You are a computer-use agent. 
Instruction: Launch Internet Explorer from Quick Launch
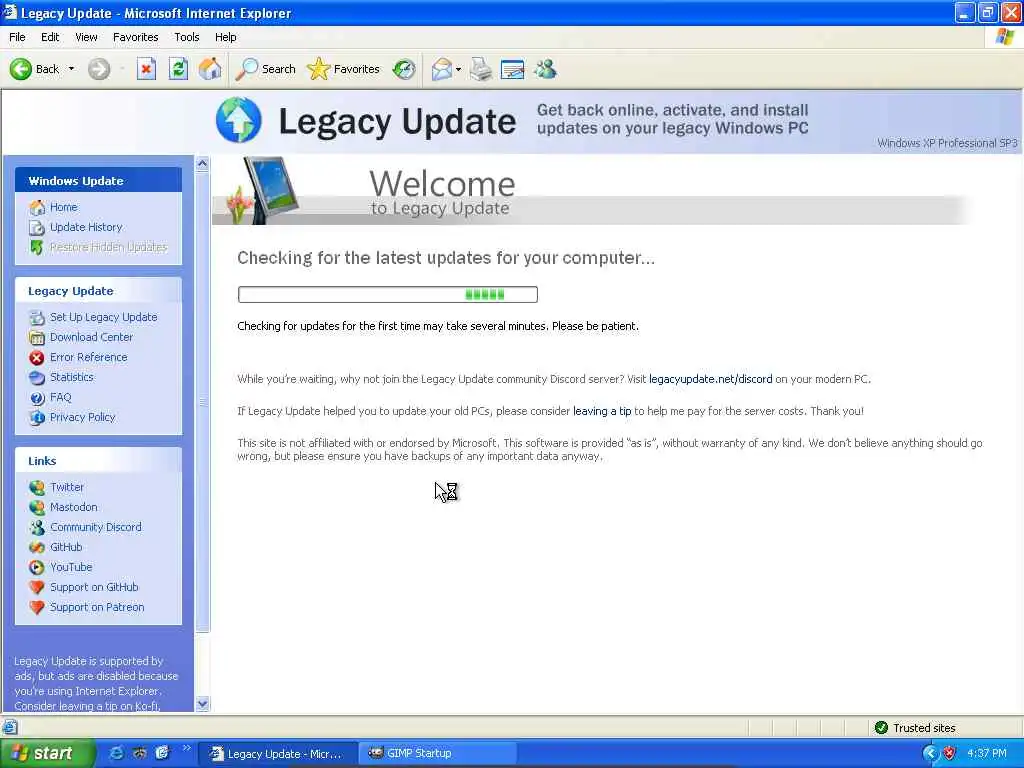117,753
